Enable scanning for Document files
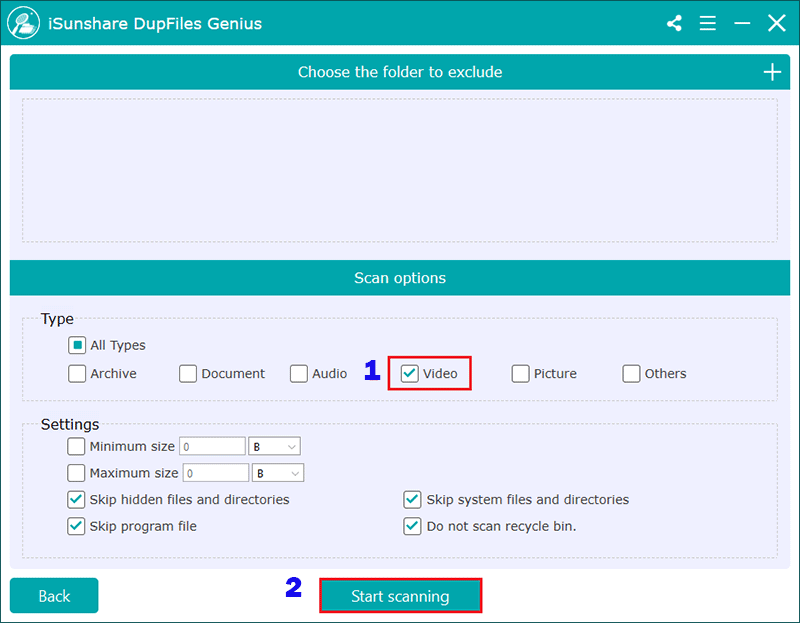Viewport: 800px width, 623px height. coord(188,373)
